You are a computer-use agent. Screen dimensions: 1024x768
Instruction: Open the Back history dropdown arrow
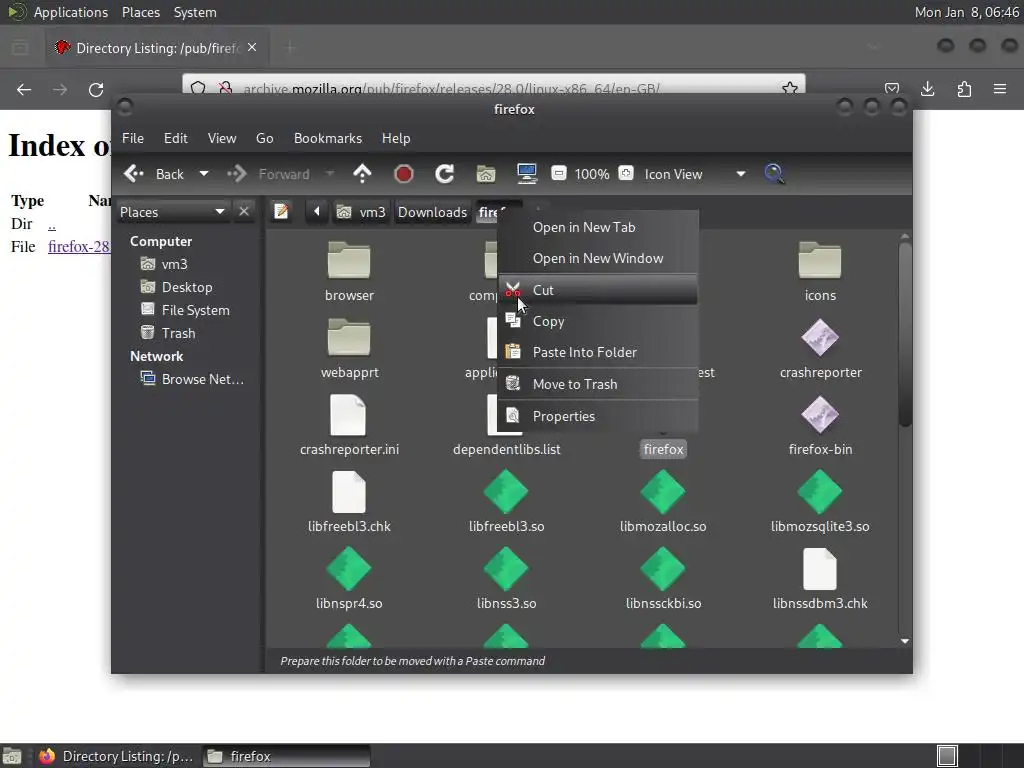pyautogui.click(x=204, y=174)
